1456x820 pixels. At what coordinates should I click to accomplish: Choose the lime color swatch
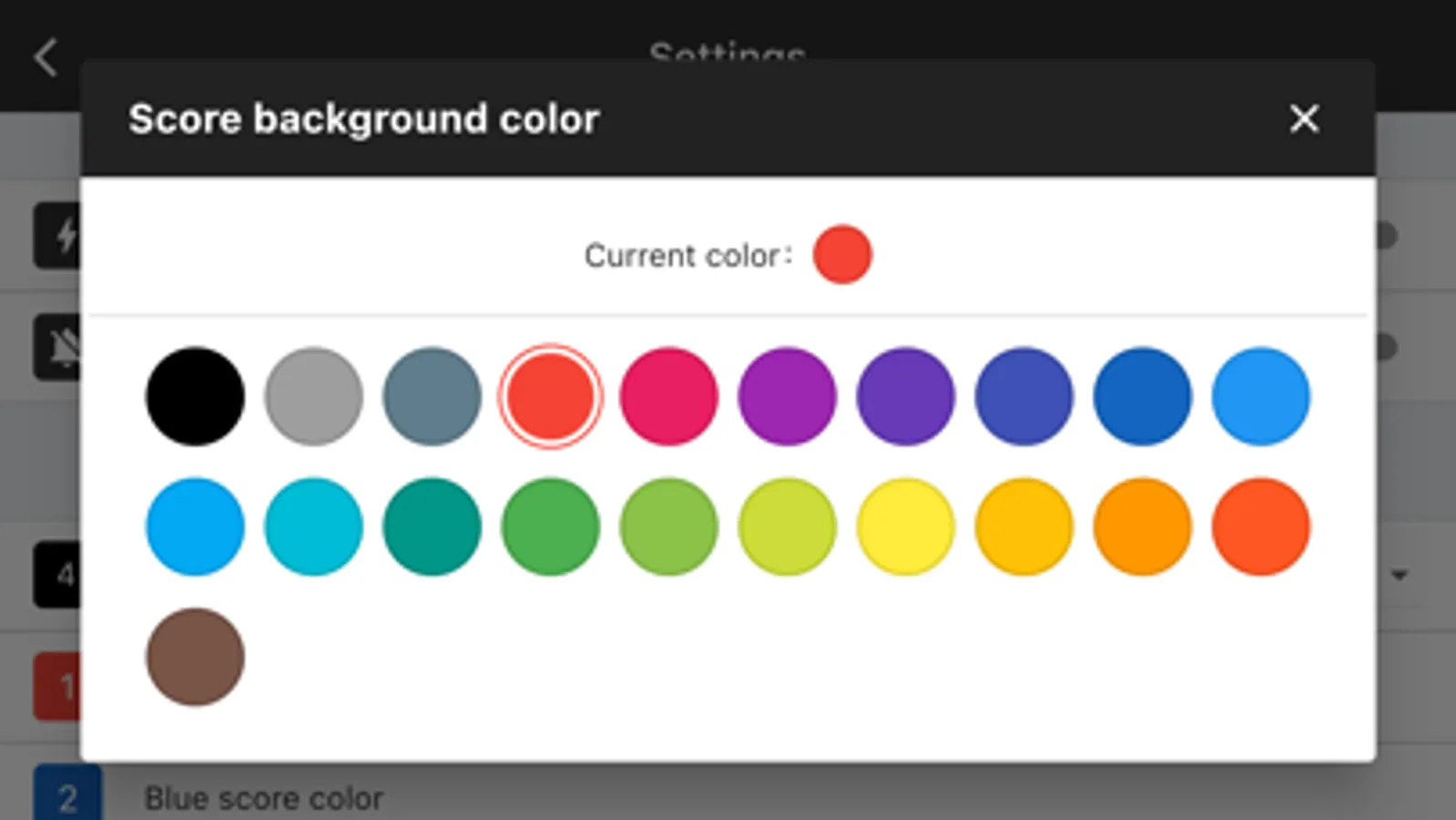click(x=787, y=527)
